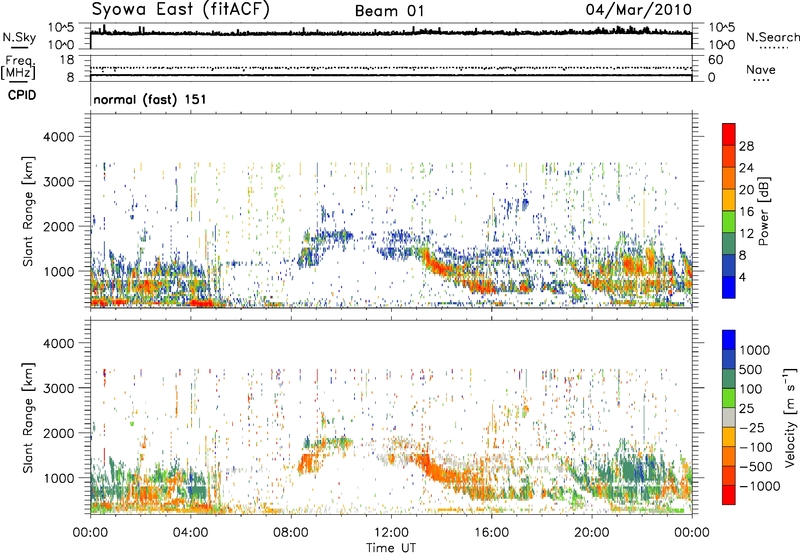Click the "Nave" legend label
Viewport: 800px width, 554px height.
(x=760, y=70)
